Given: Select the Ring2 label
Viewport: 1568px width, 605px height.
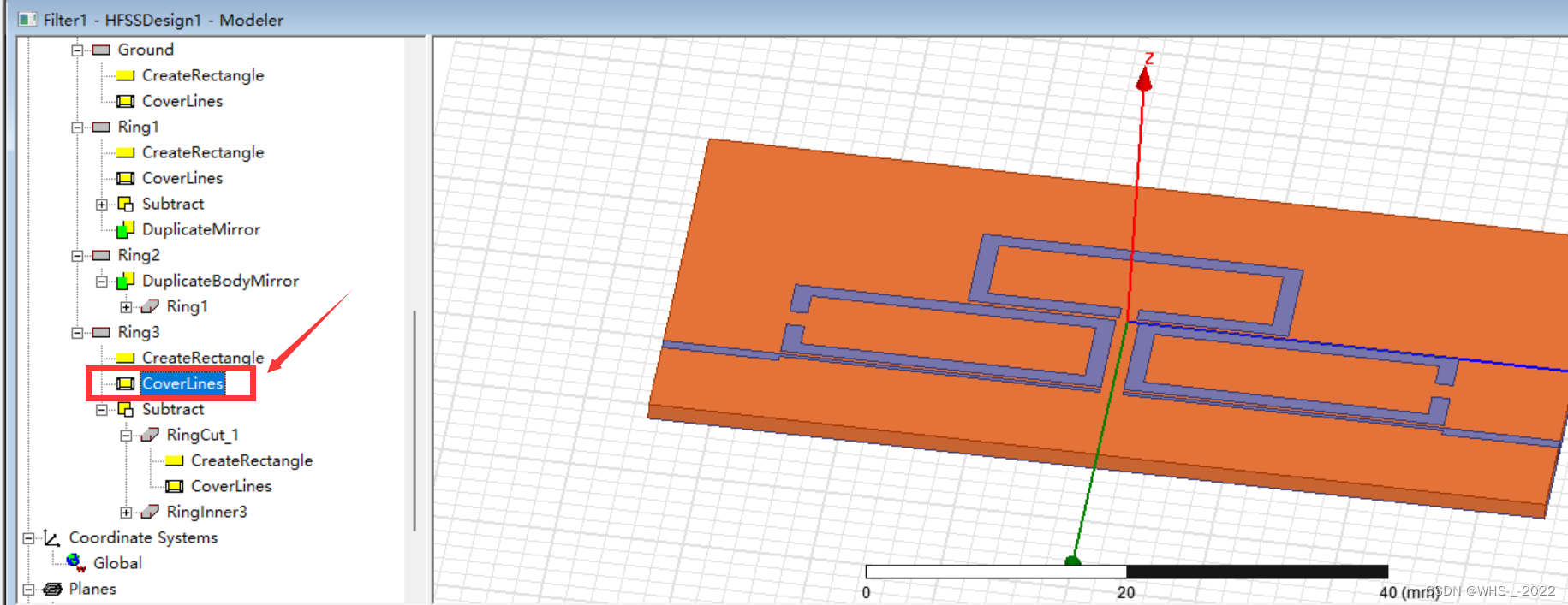Looking at the screenshot, I should pos(139,255).
